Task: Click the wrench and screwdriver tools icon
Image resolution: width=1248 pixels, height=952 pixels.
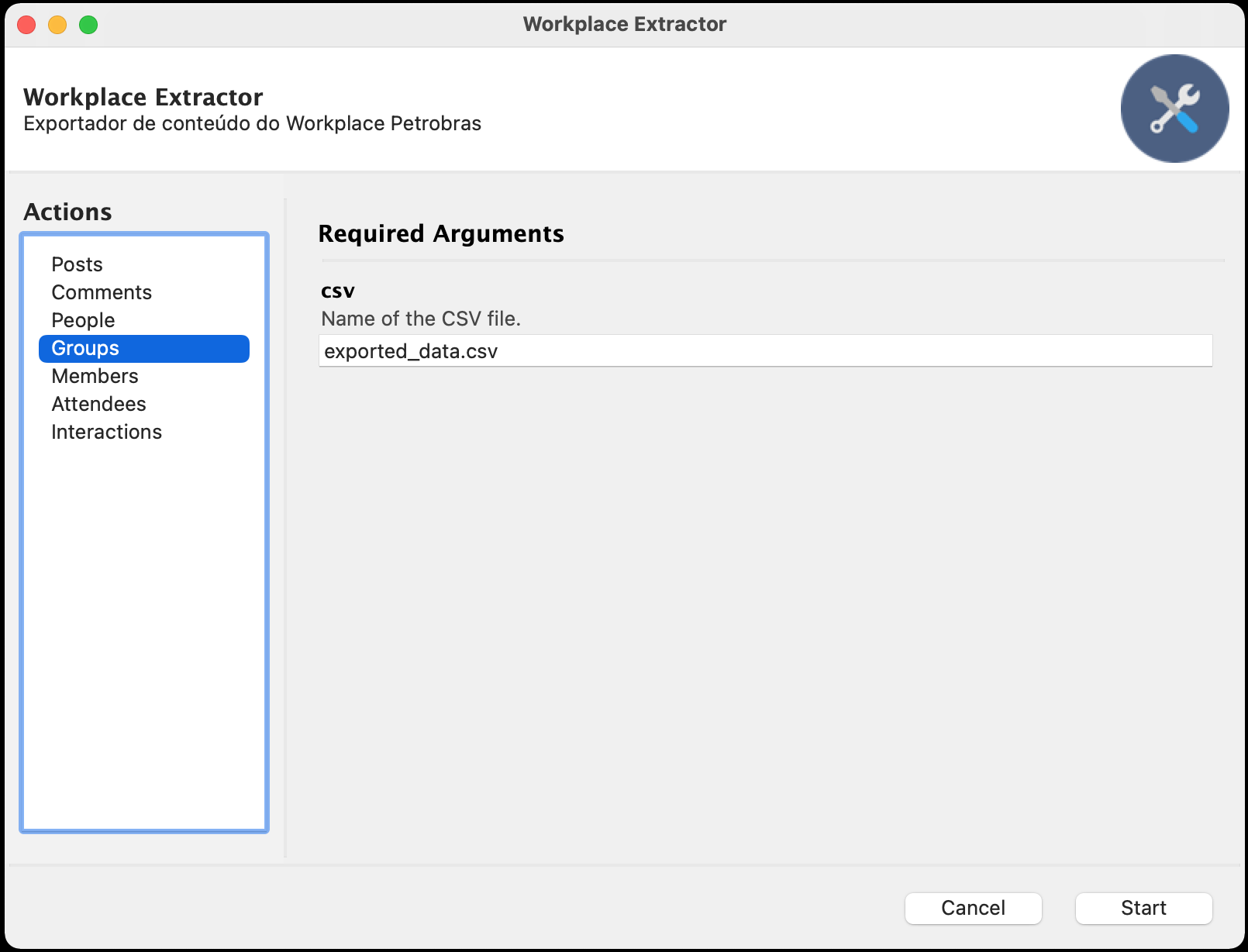Action: pyautogui.click(x=1174, y=109)
